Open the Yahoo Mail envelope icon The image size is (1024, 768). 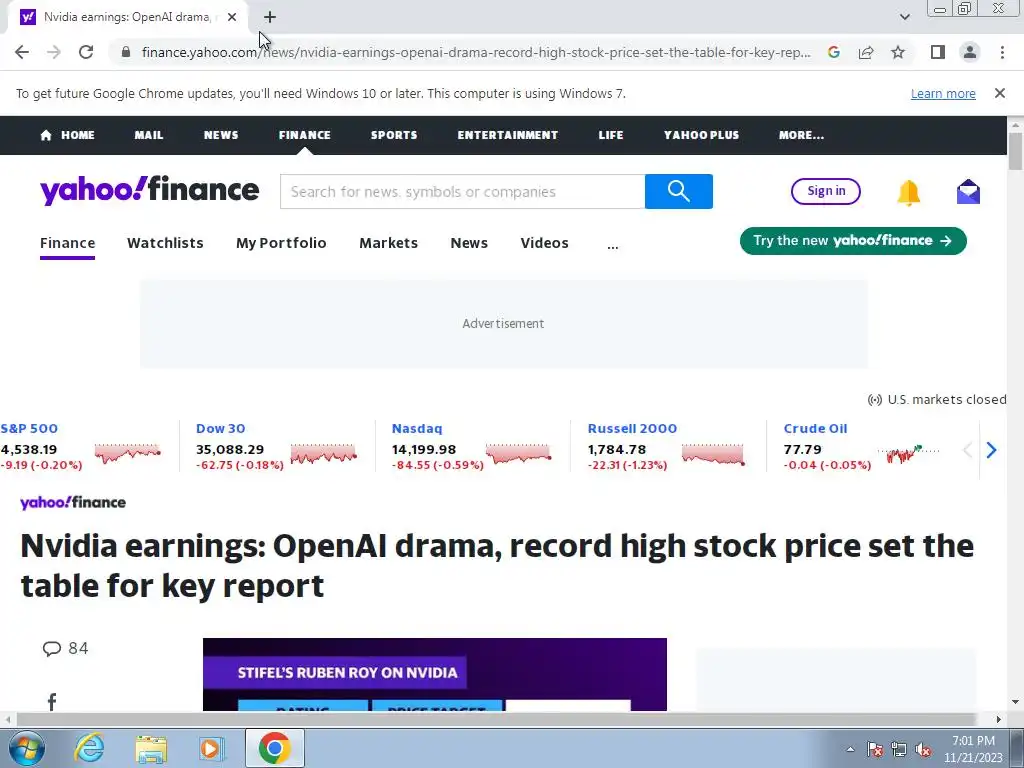click(x=968, y=192)
